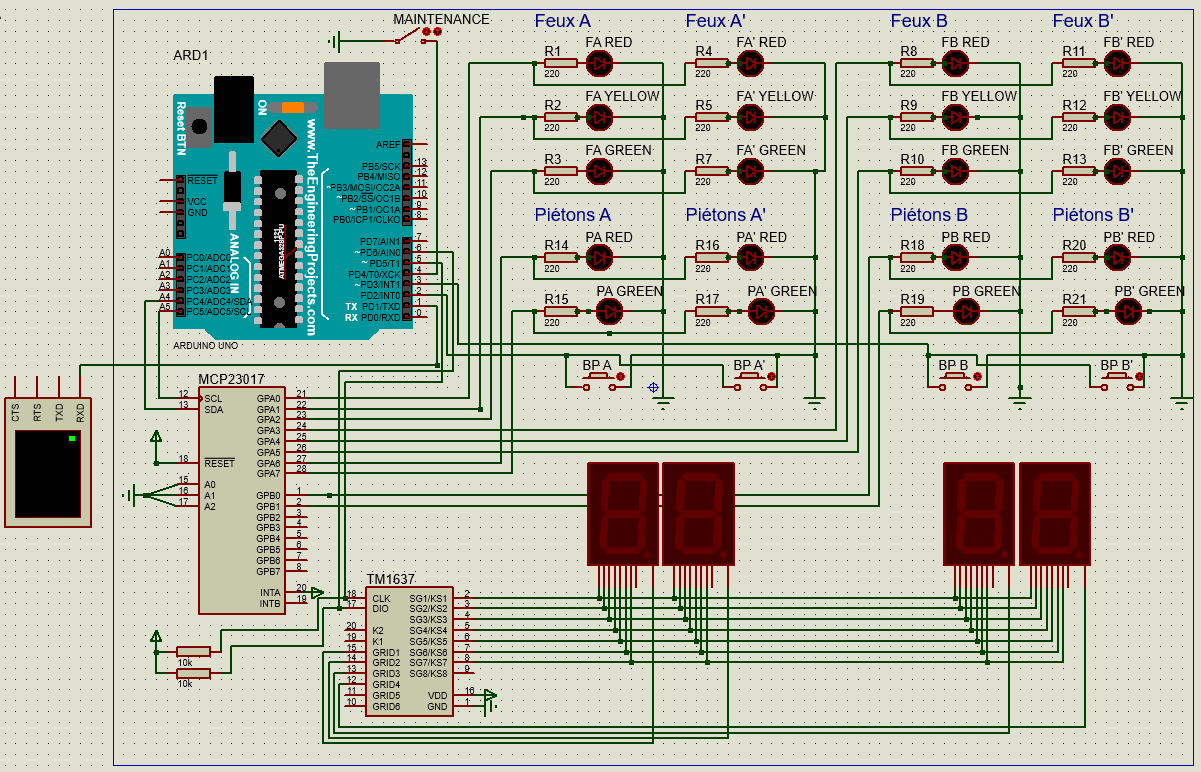Viewport: 1201px width, 772px height.
Task: Open the virtual terminal screen
Action: pos(46,474)
